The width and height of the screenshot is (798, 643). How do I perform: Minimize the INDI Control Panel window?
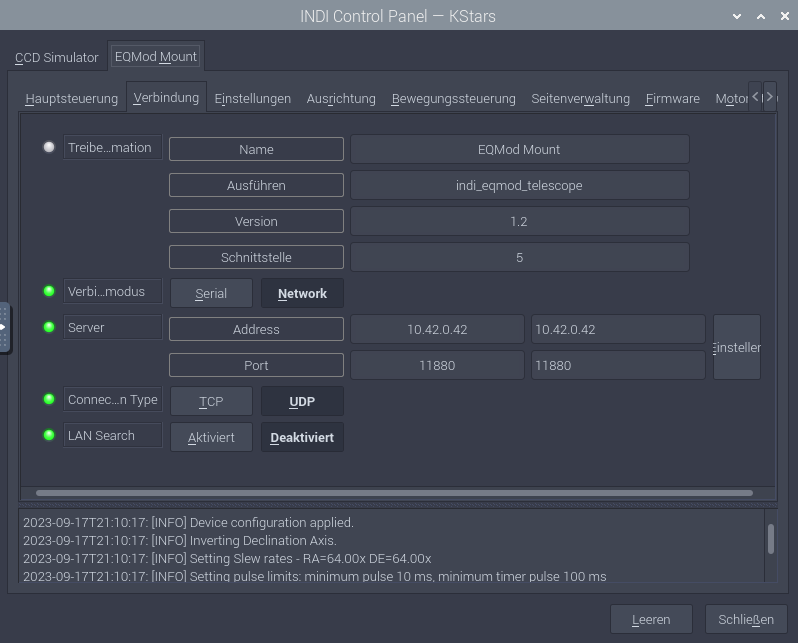coord(736,16)
